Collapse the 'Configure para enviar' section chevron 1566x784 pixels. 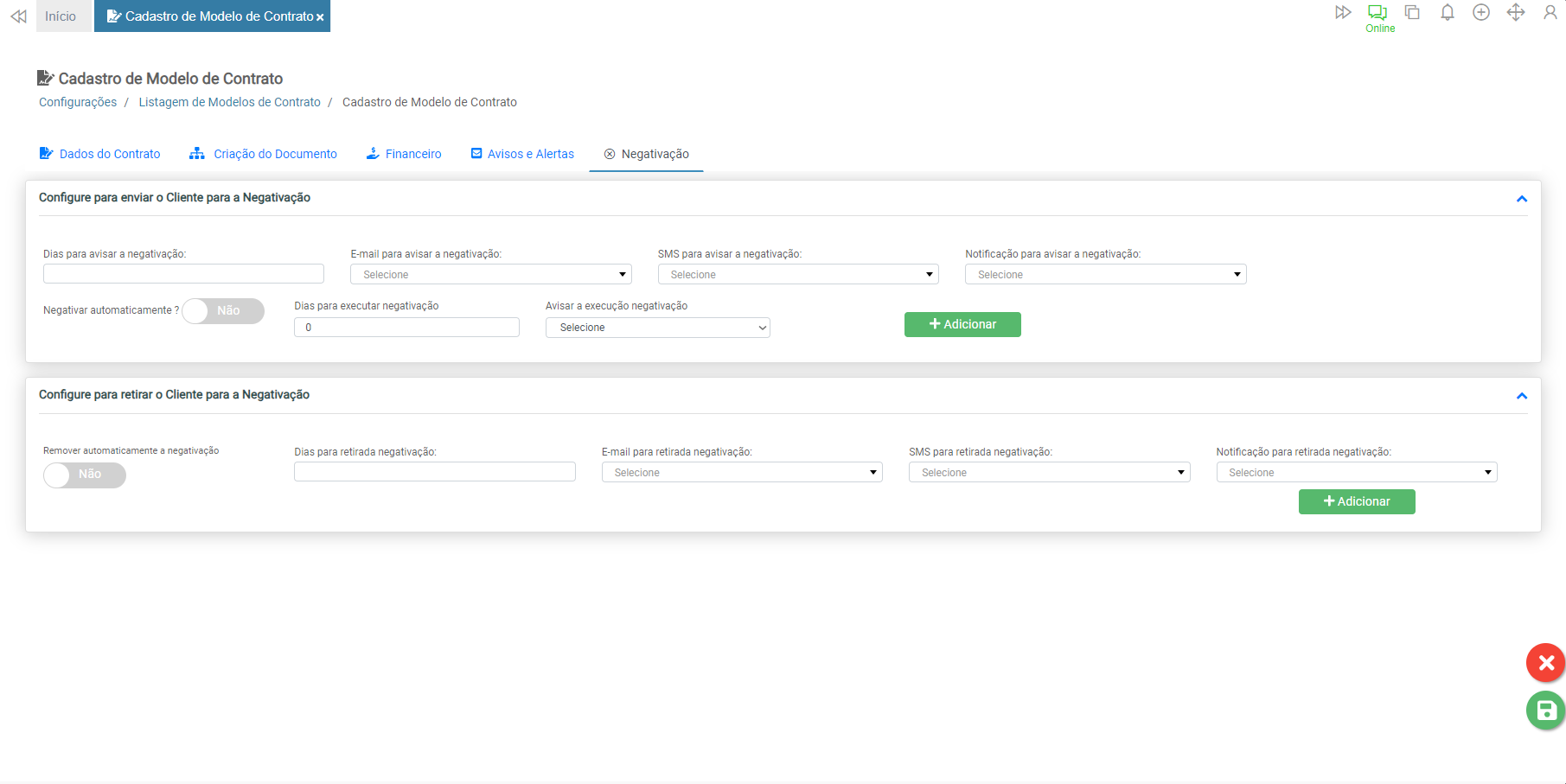1521,199
